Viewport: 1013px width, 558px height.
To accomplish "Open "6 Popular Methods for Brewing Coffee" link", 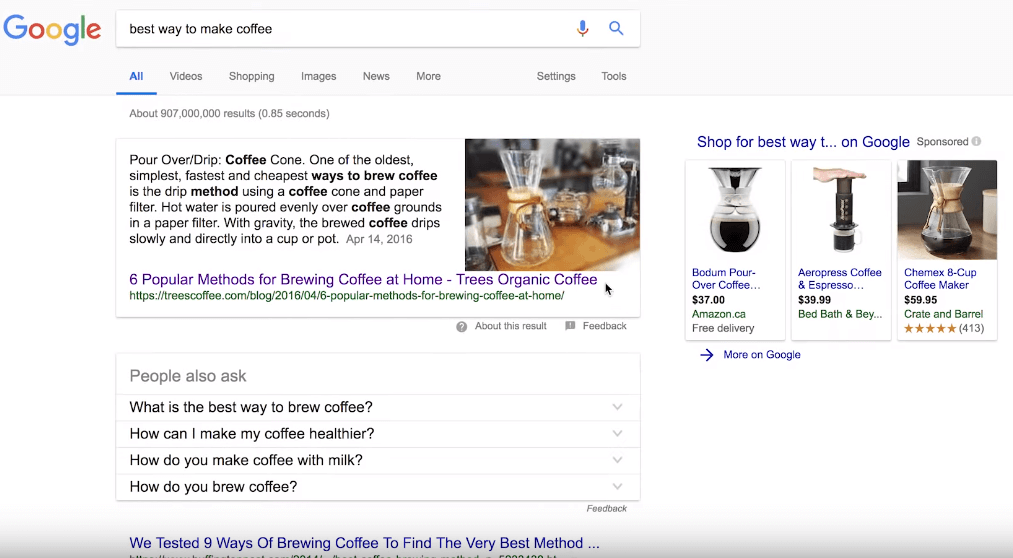I will coord(363,280).
